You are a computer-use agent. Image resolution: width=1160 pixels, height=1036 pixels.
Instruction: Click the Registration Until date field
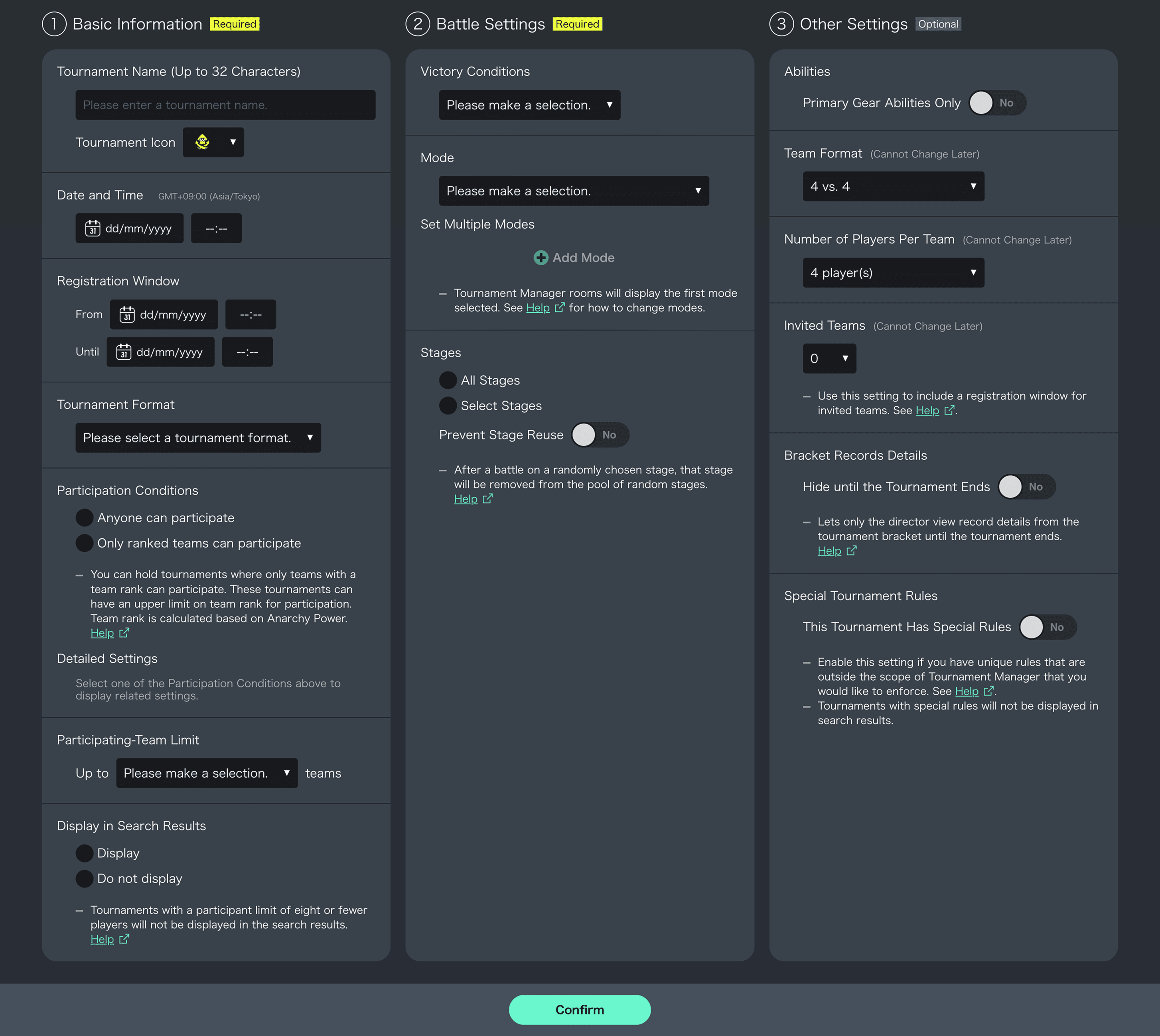point(161,353)
